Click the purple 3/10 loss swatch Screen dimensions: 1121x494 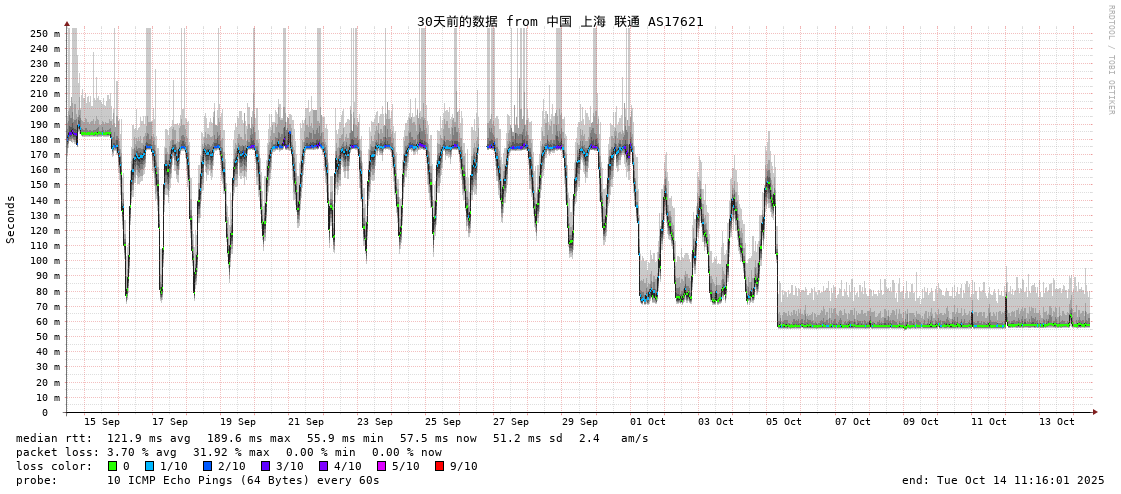click(x=265, y=466)
